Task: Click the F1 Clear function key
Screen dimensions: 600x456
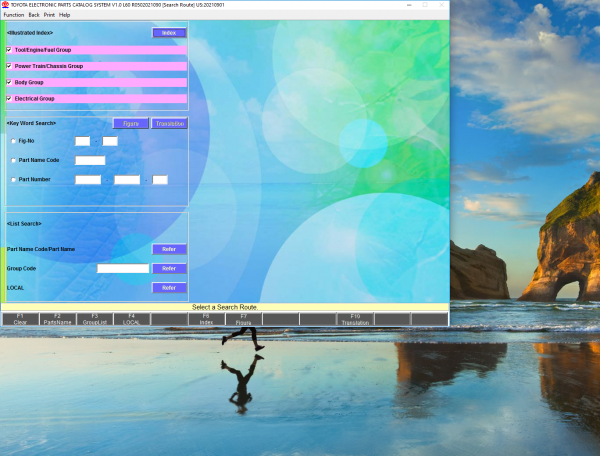Action: (x=21, y=319)
